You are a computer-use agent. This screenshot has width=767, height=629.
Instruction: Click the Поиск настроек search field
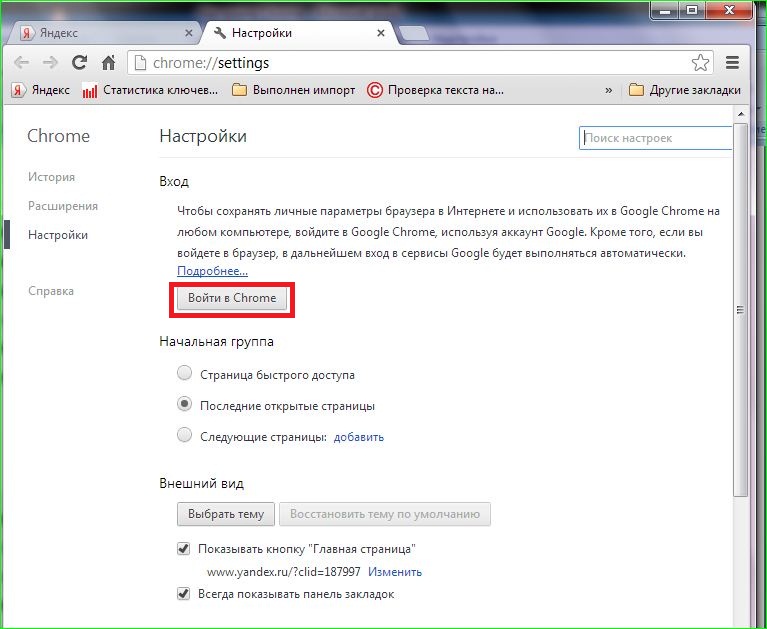click(655, 138)
